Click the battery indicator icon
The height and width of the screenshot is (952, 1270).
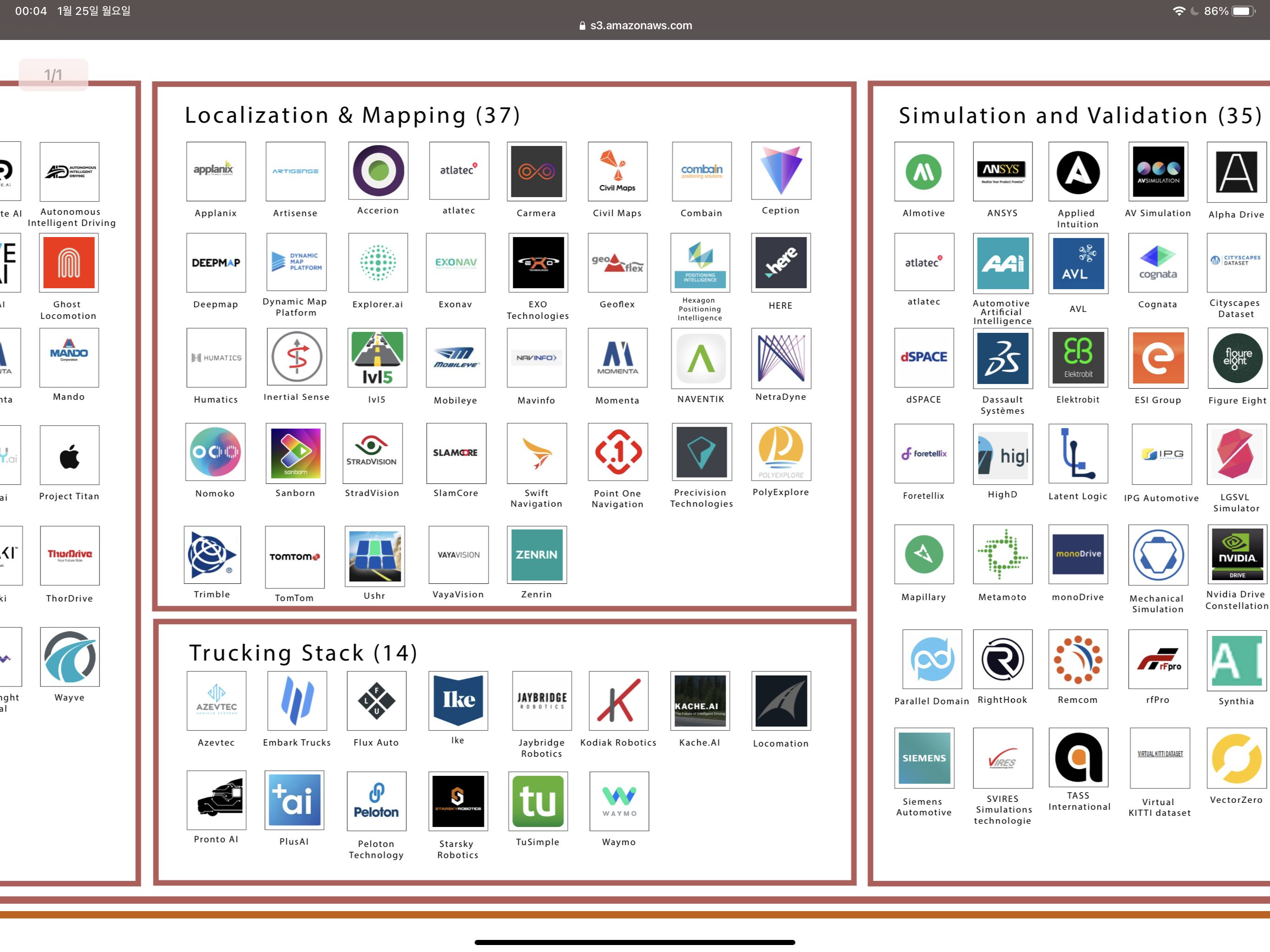click(x=1244, y=11)
